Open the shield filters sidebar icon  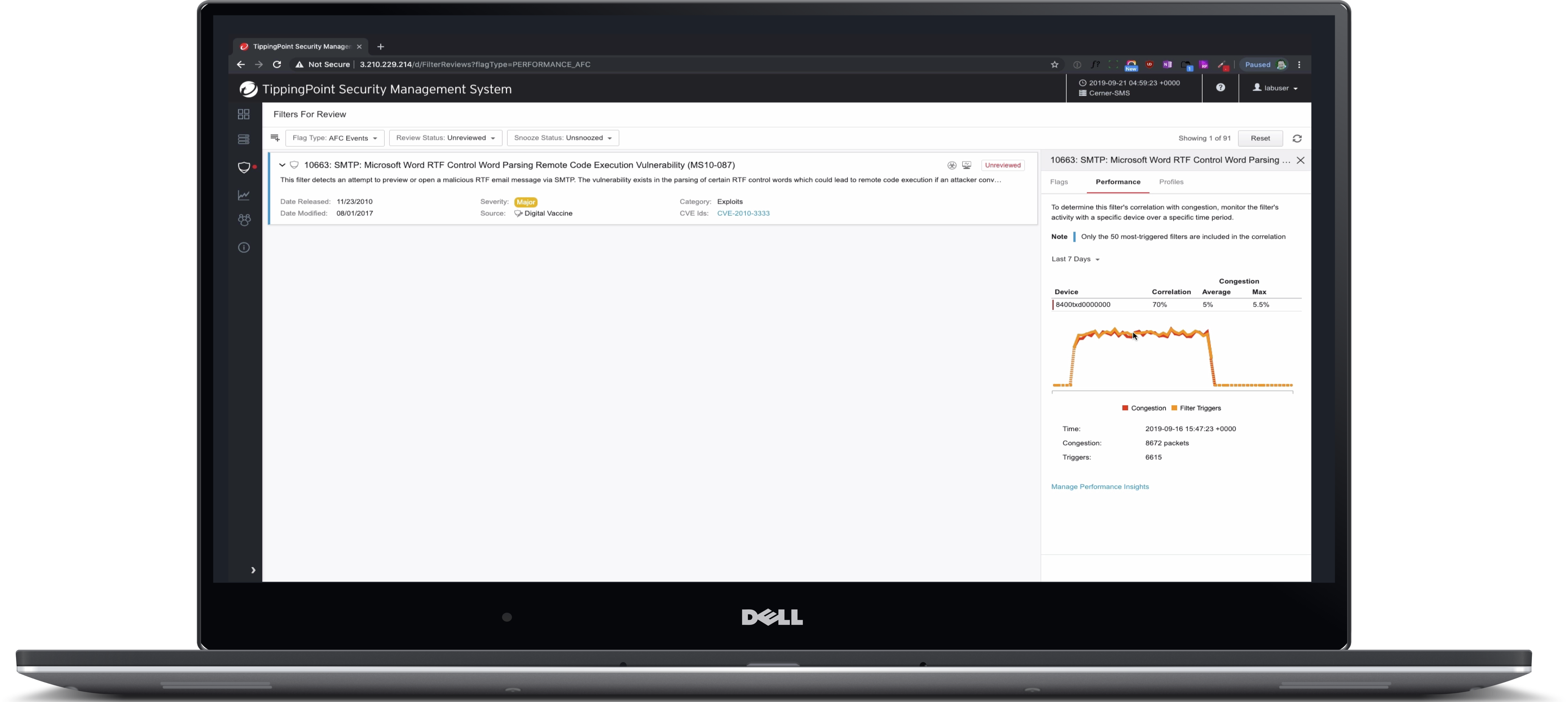[x=244, y=167]
